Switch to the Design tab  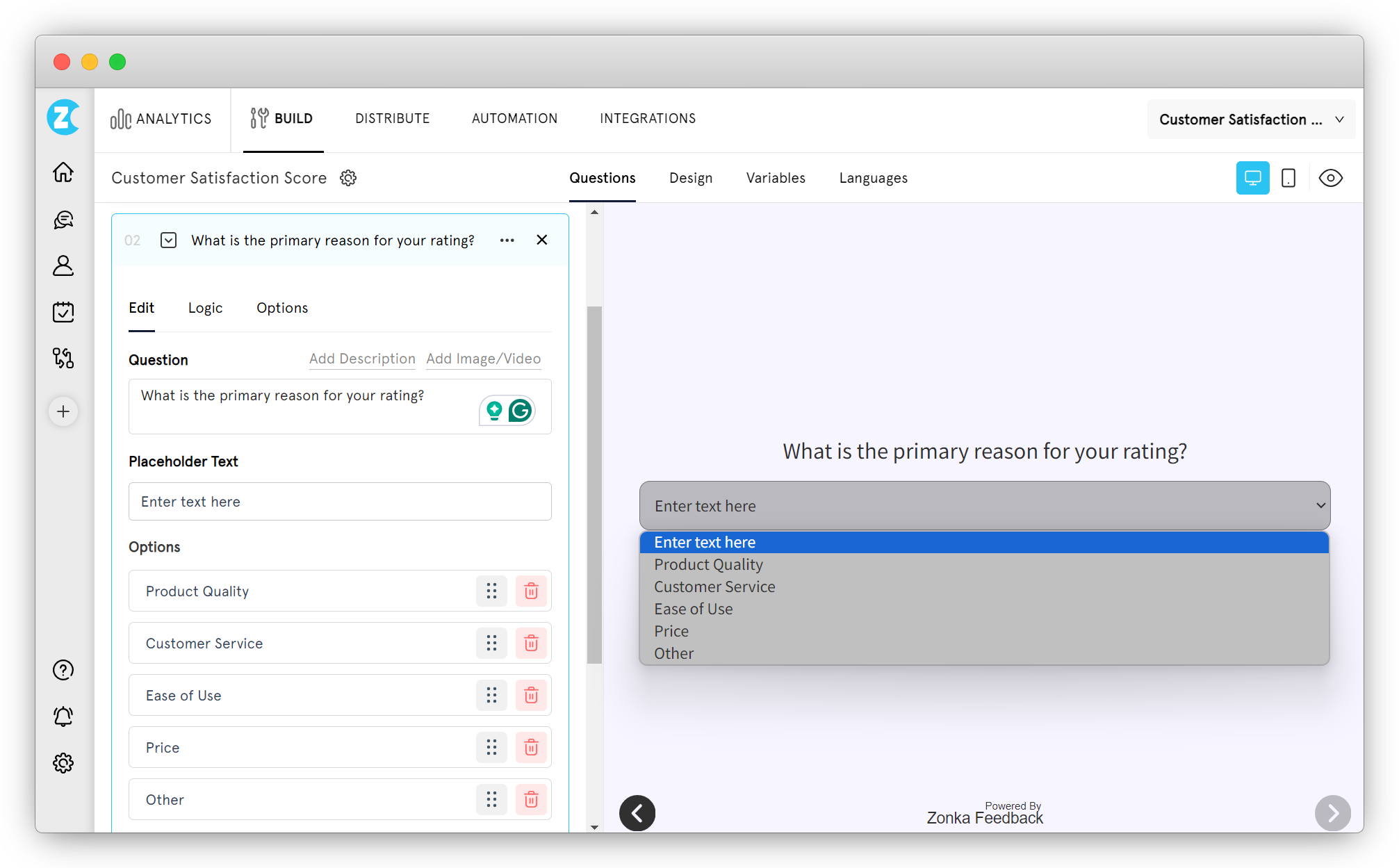coord(691,178)
